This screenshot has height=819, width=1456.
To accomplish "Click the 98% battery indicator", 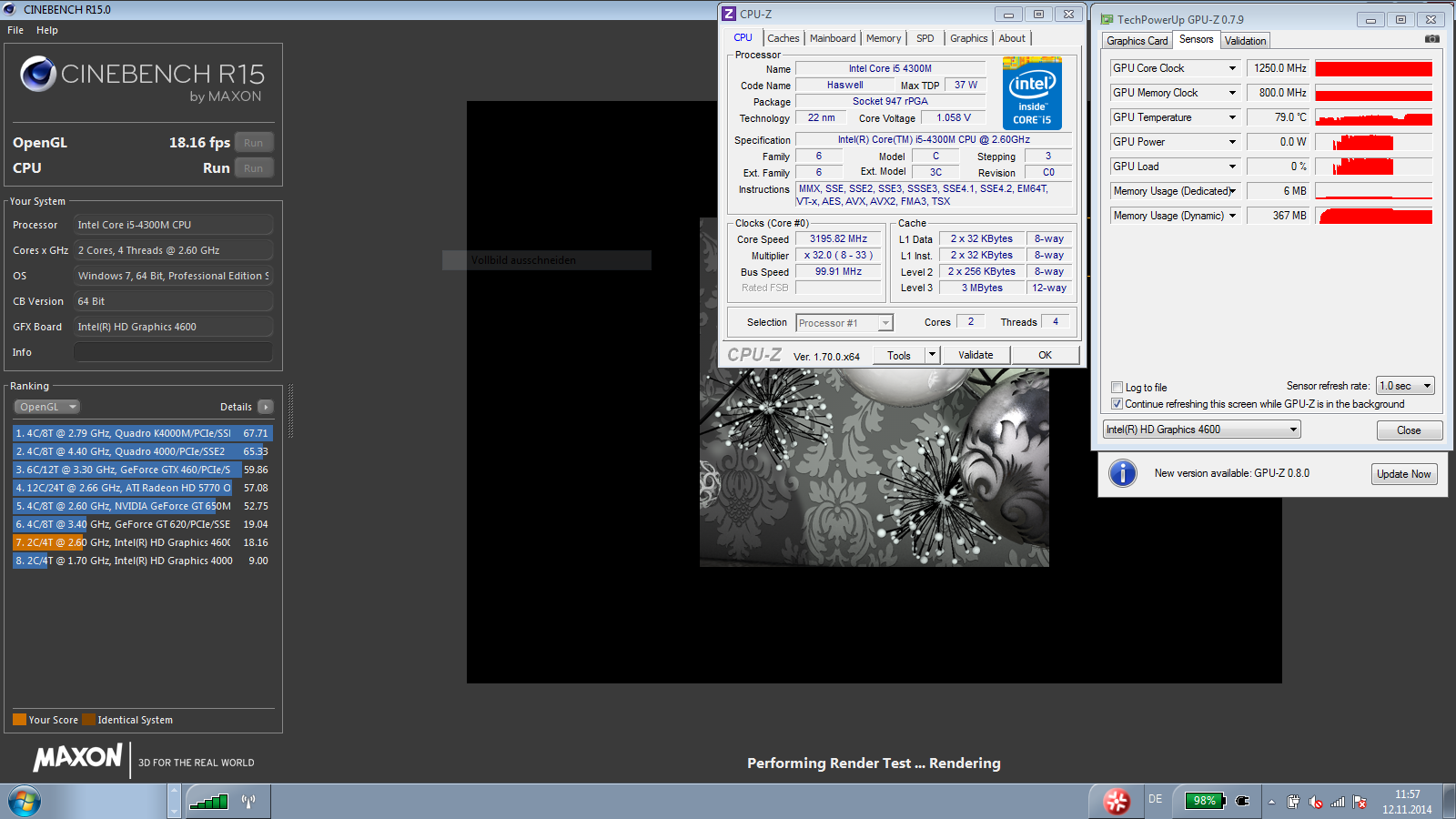I will point(1205,801).
